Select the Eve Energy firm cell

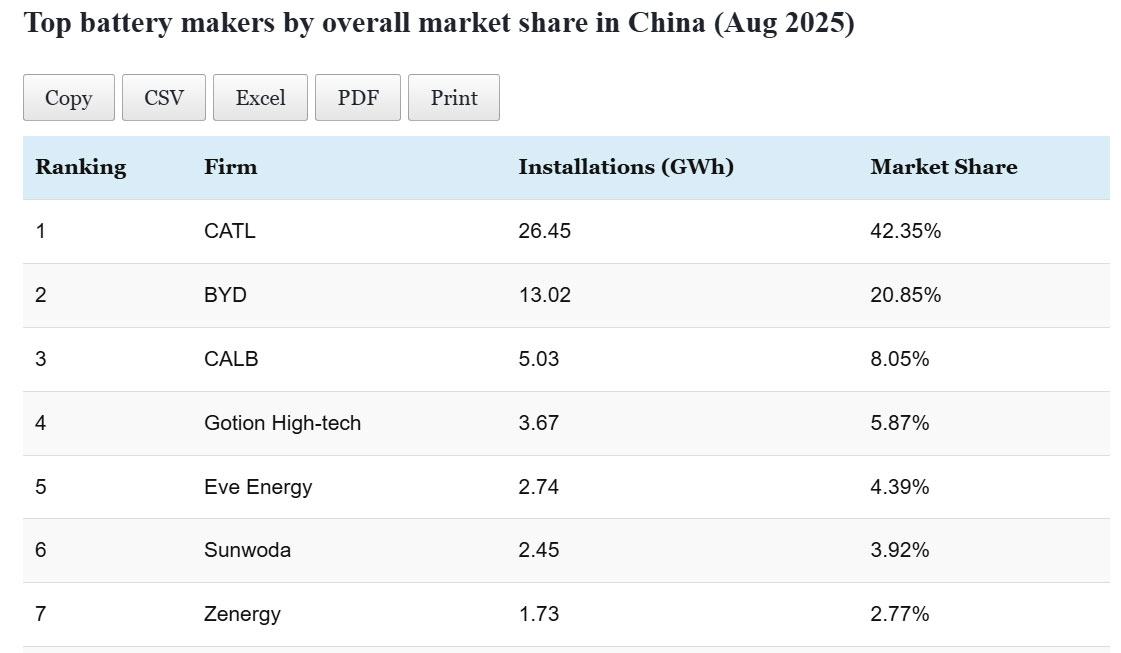click(258, 487)
